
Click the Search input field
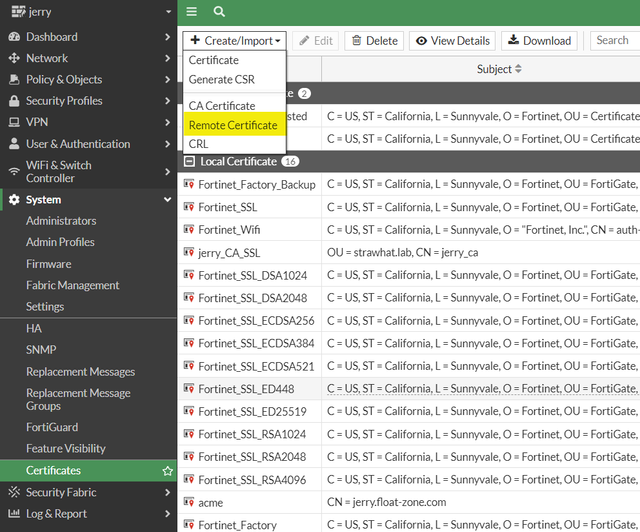(x=613, y=41)
